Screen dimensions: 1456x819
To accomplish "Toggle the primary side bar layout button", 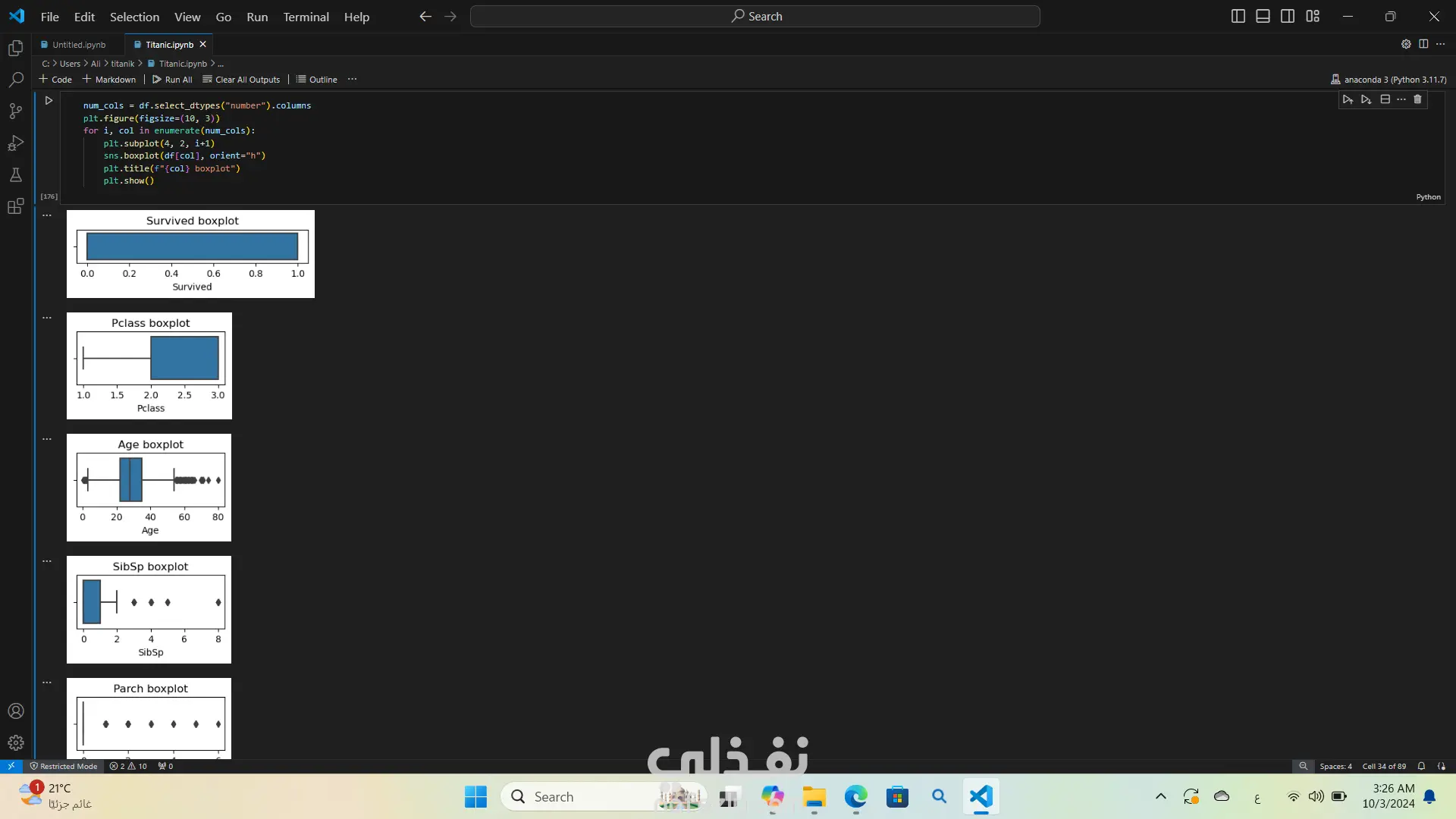I will [1238, 16].
